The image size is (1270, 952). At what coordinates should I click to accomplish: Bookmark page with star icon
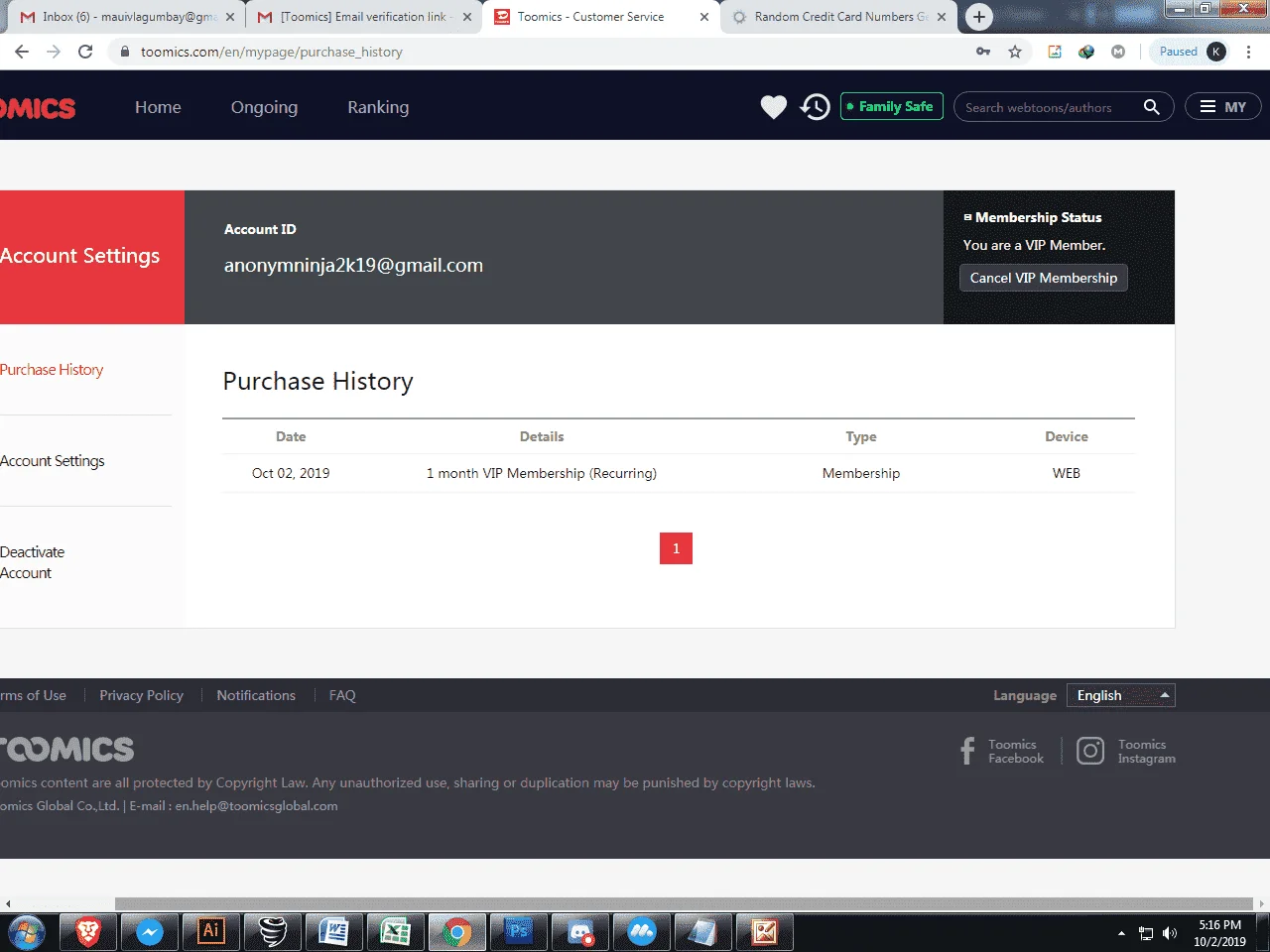[x=1015, y=52]
